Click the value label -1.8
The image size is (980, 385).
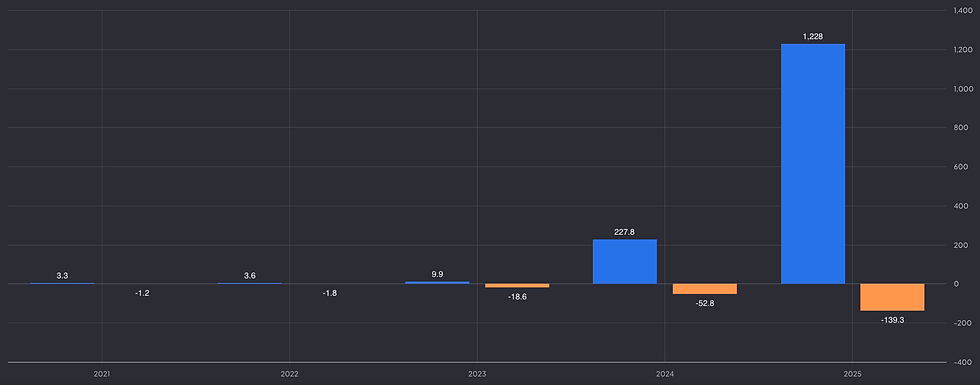pos(329,293)
